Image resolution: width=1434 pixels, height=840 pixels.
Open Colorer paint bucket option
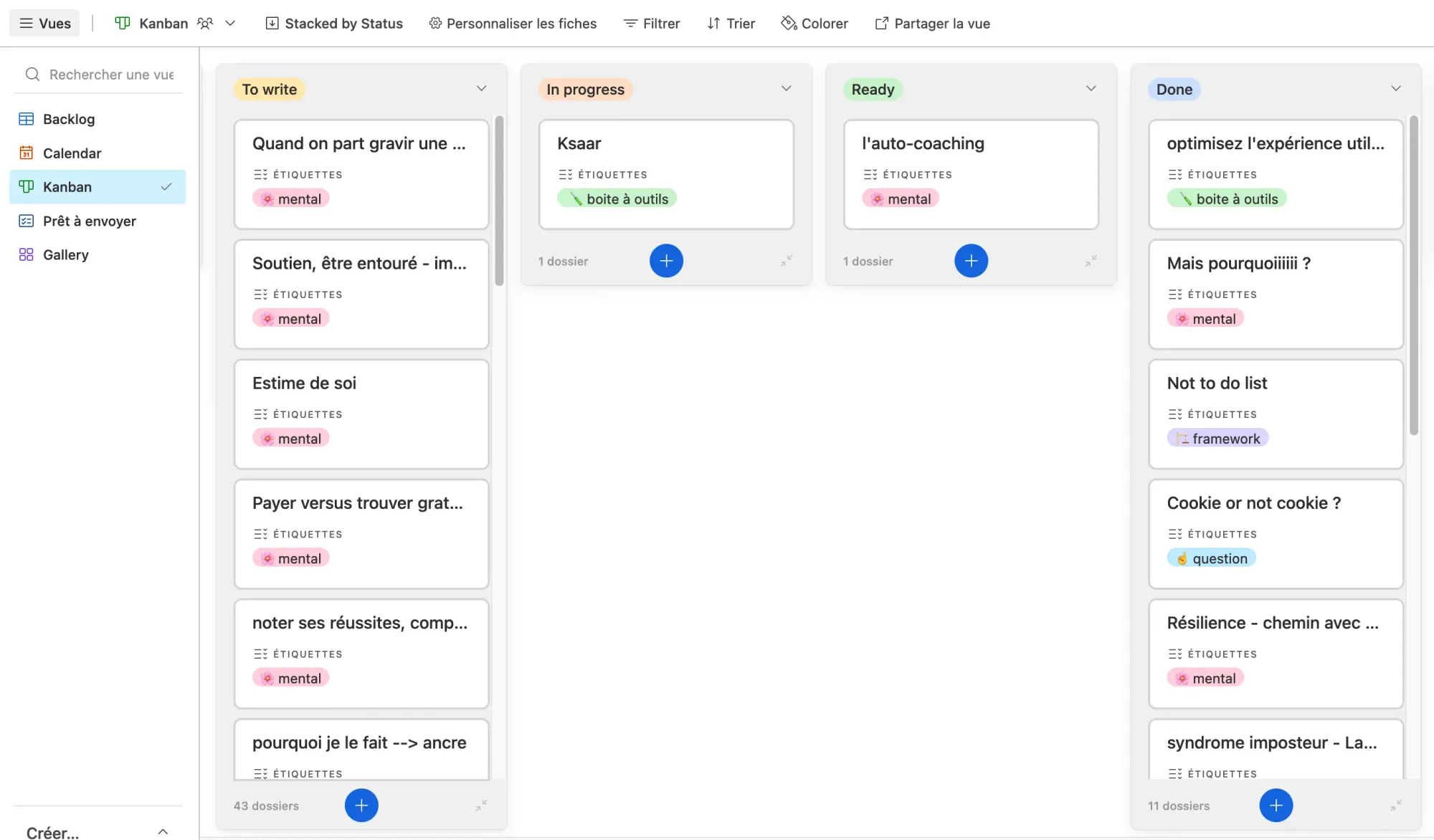(x=815, y=24)
